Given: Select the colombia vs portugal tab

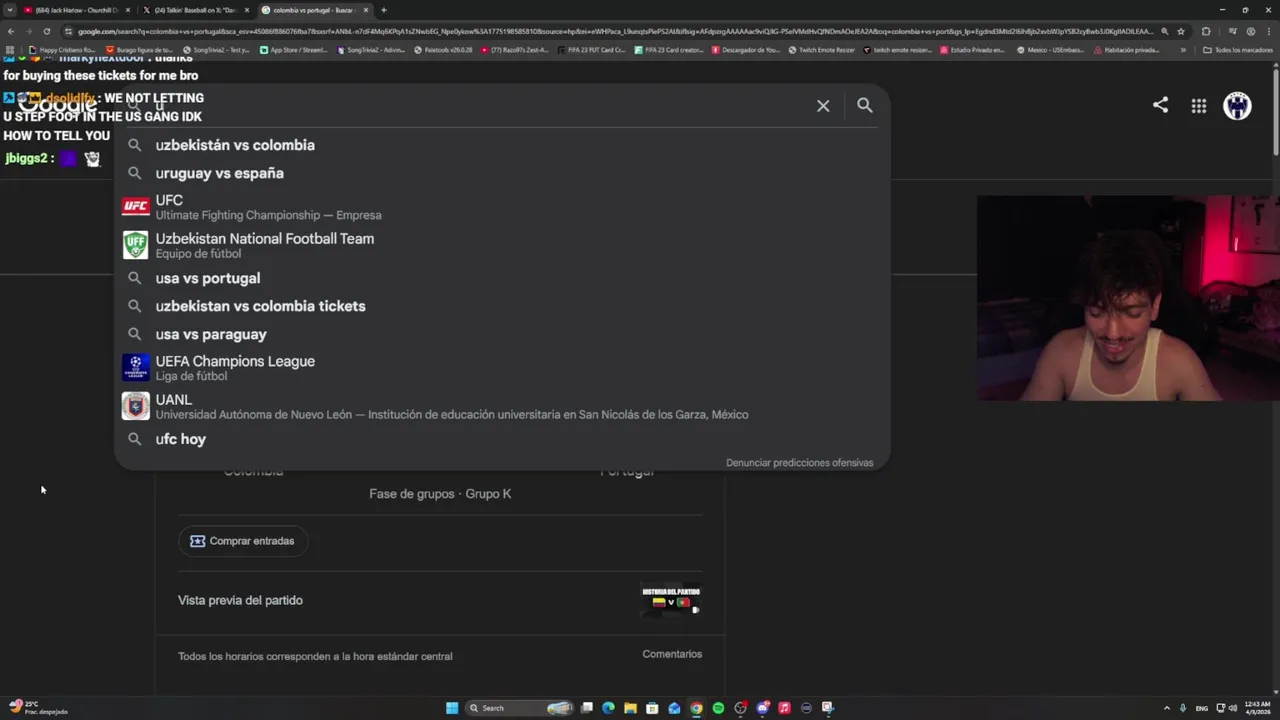Looking at the screenshot, I should pyautogui.click(x=314, y=10).
